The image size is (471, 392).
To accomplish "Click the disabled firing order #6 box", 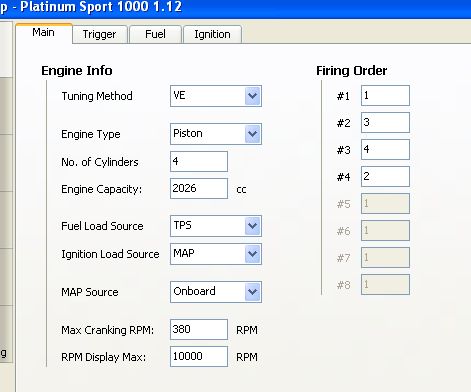I will coord(385,231).
